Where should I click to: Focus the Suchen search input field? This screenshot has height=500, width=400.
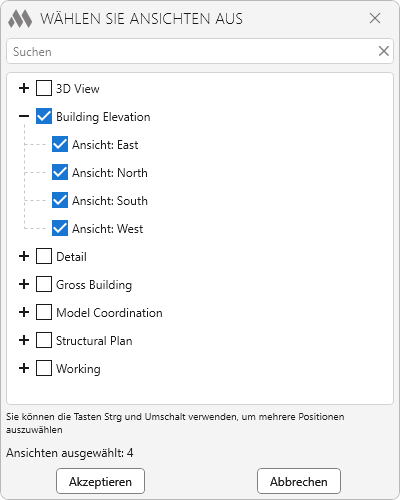pyautogui.click(x=193, y=51)
